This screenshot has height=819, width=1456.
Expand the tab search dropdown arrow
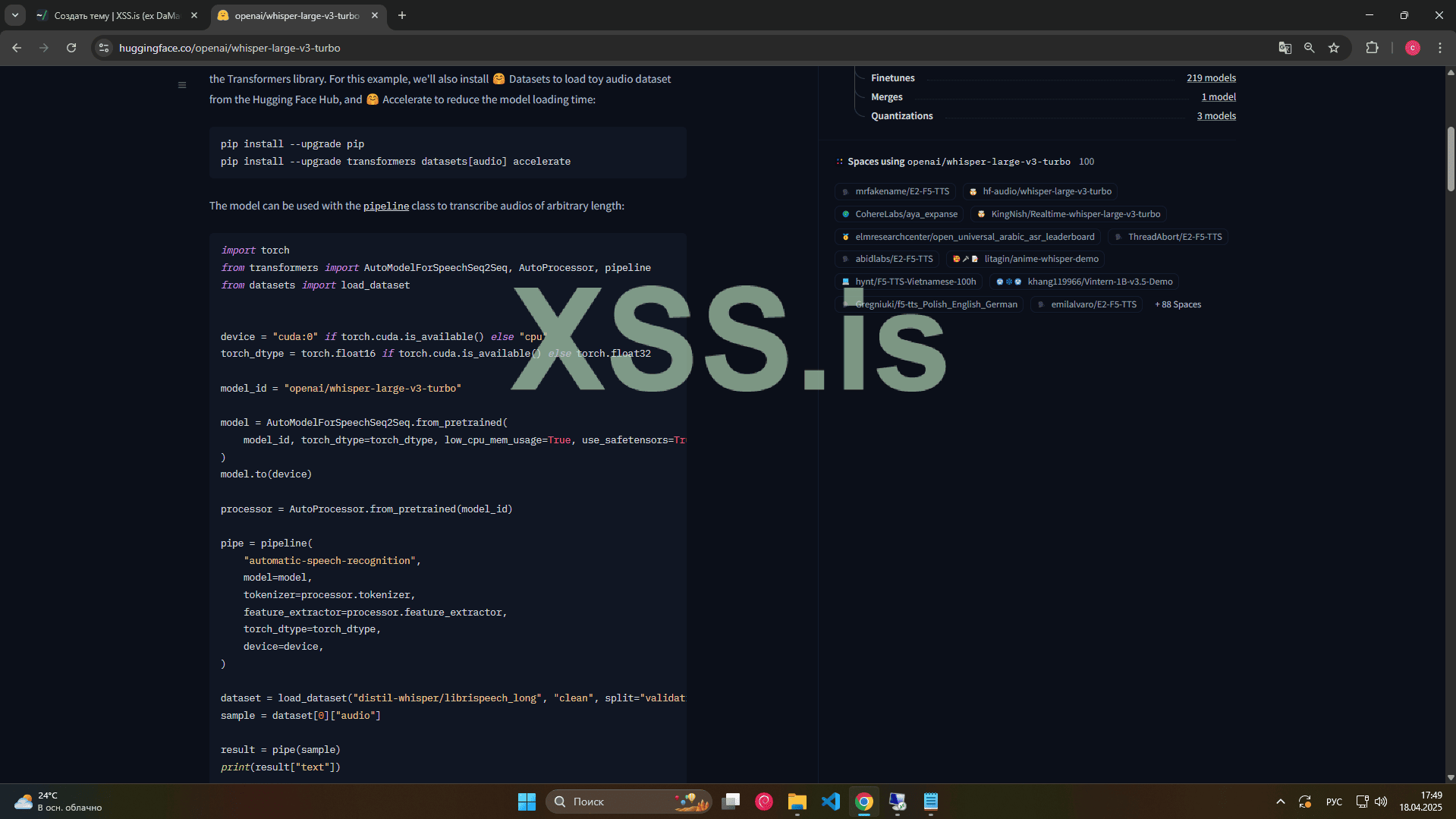coord(15,15)
